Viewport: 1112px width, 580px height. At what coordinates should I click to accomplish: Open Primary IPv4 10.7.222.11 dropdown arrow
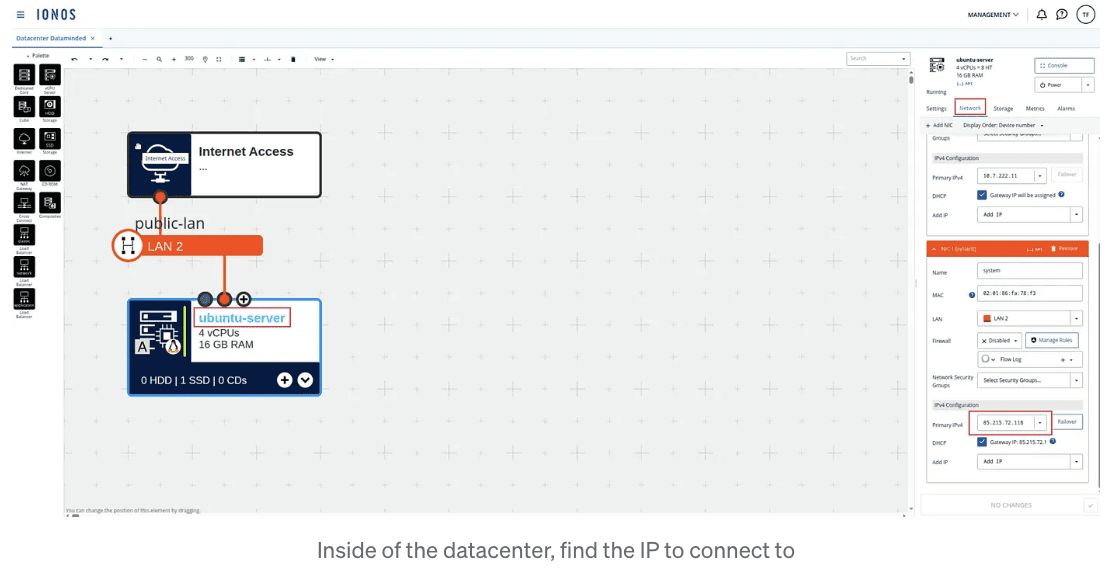1040,176
